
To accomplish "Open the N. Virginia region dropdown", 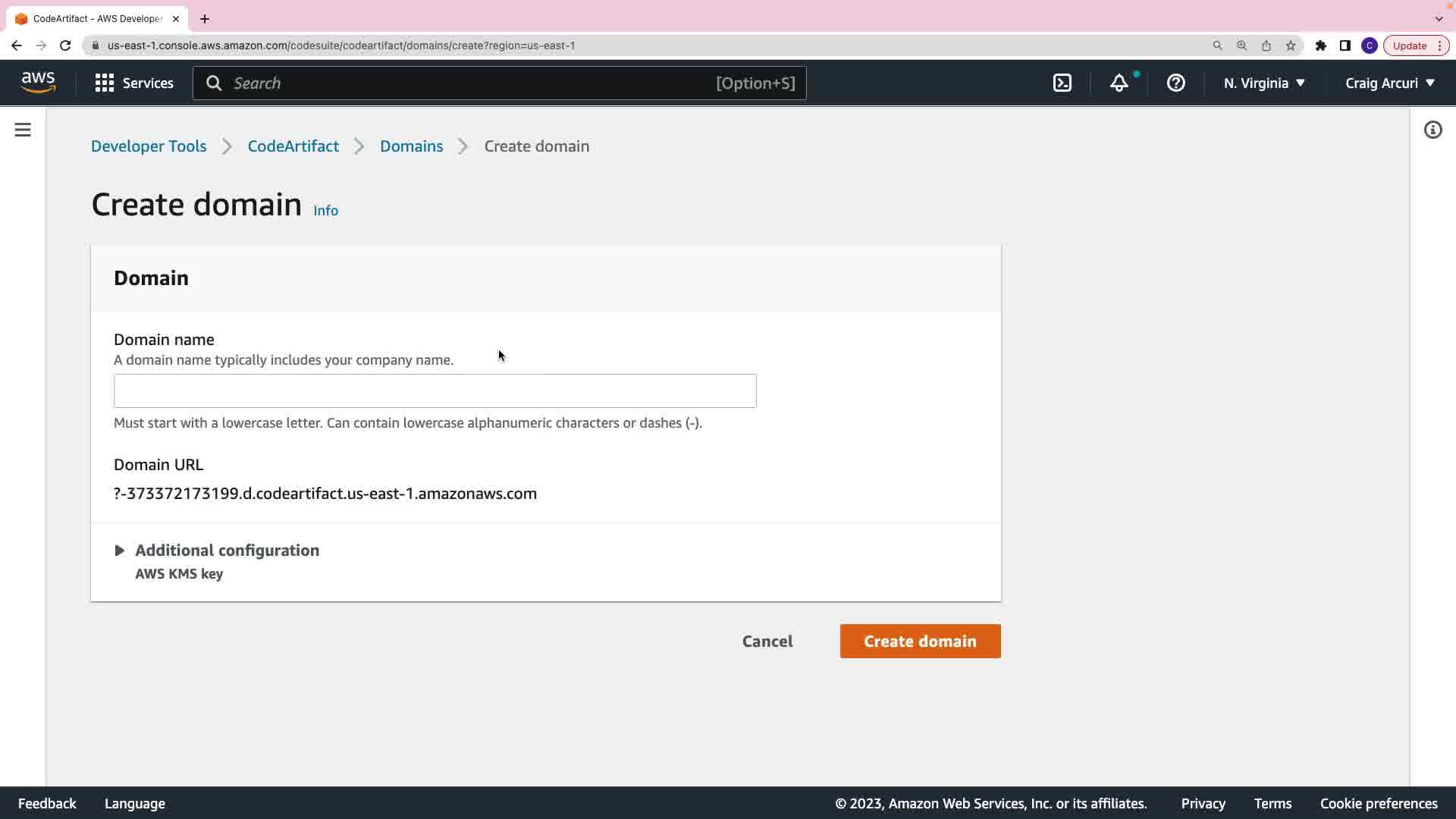I will [x=1263, y=83].
